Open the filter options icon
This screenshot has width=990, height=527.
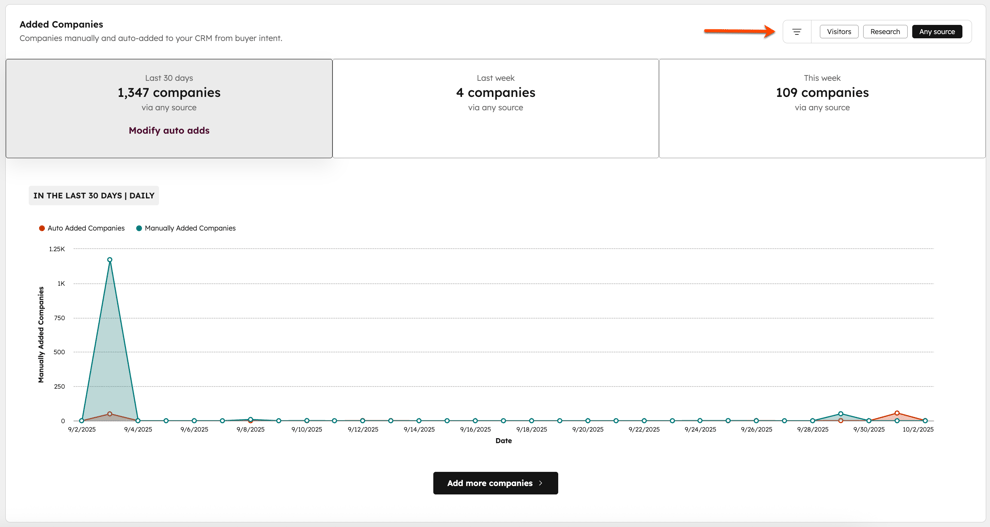797,32
